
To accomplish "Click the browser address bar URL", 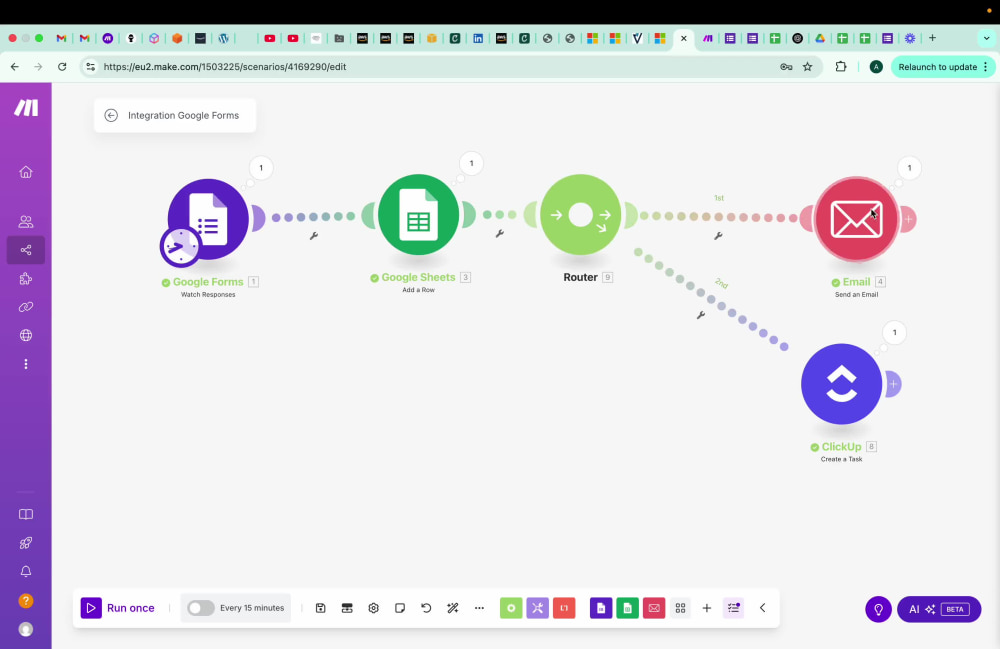I will coord(224,67).
